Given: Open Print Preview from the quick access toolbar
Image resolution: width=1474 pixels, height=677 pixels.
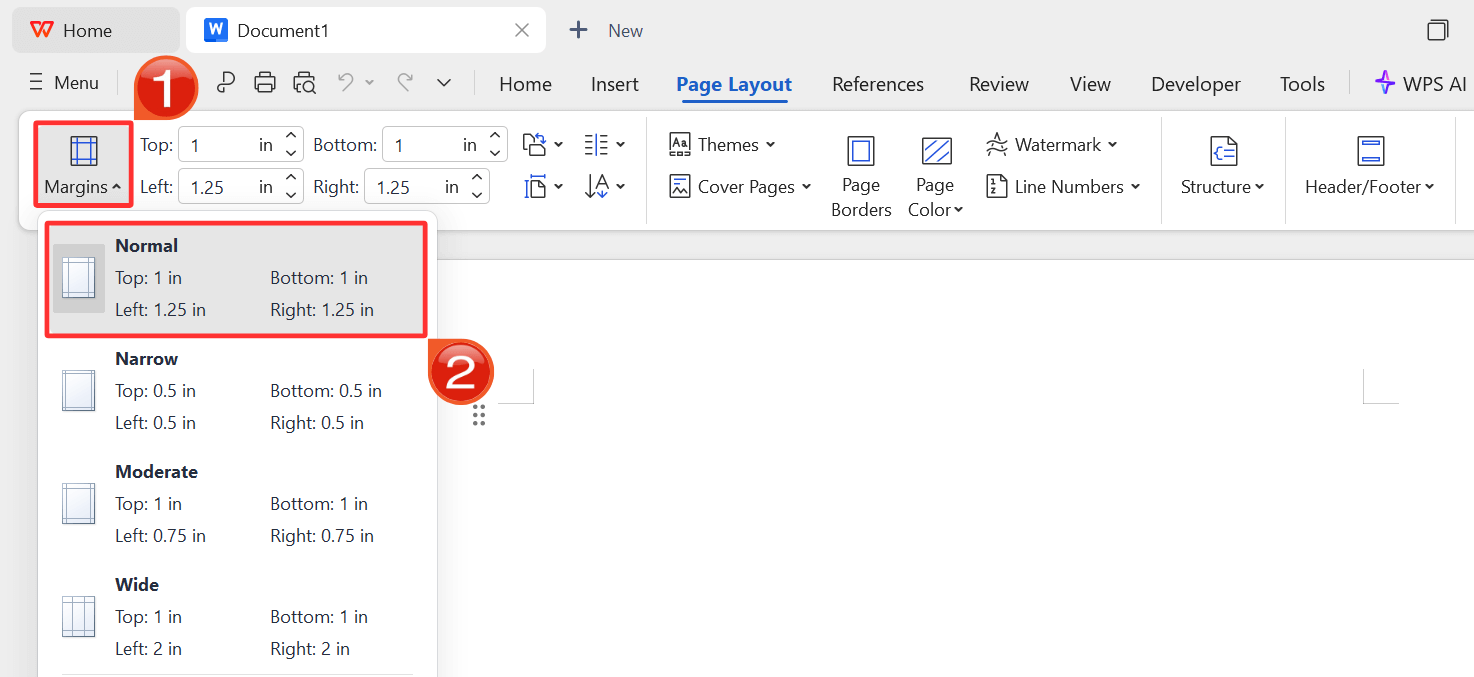Looking at the screenshot, I should tap(305, 82).
